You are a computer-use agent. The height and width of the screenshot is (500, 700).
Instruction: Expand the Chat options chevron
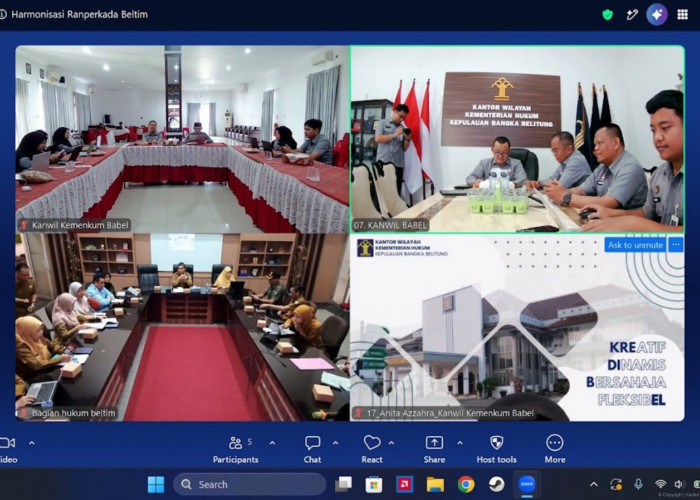click(335, 443)
